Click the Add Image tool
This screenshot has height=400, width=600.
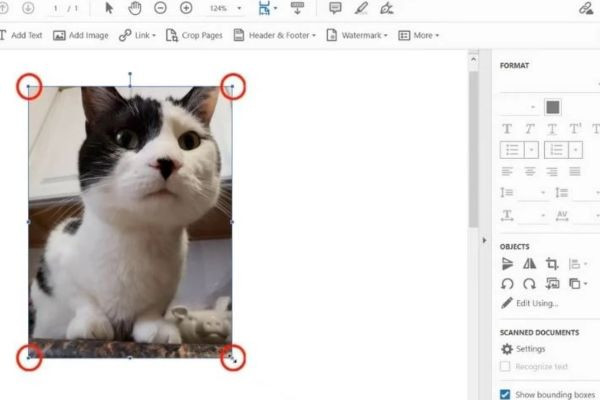[80, 35]
